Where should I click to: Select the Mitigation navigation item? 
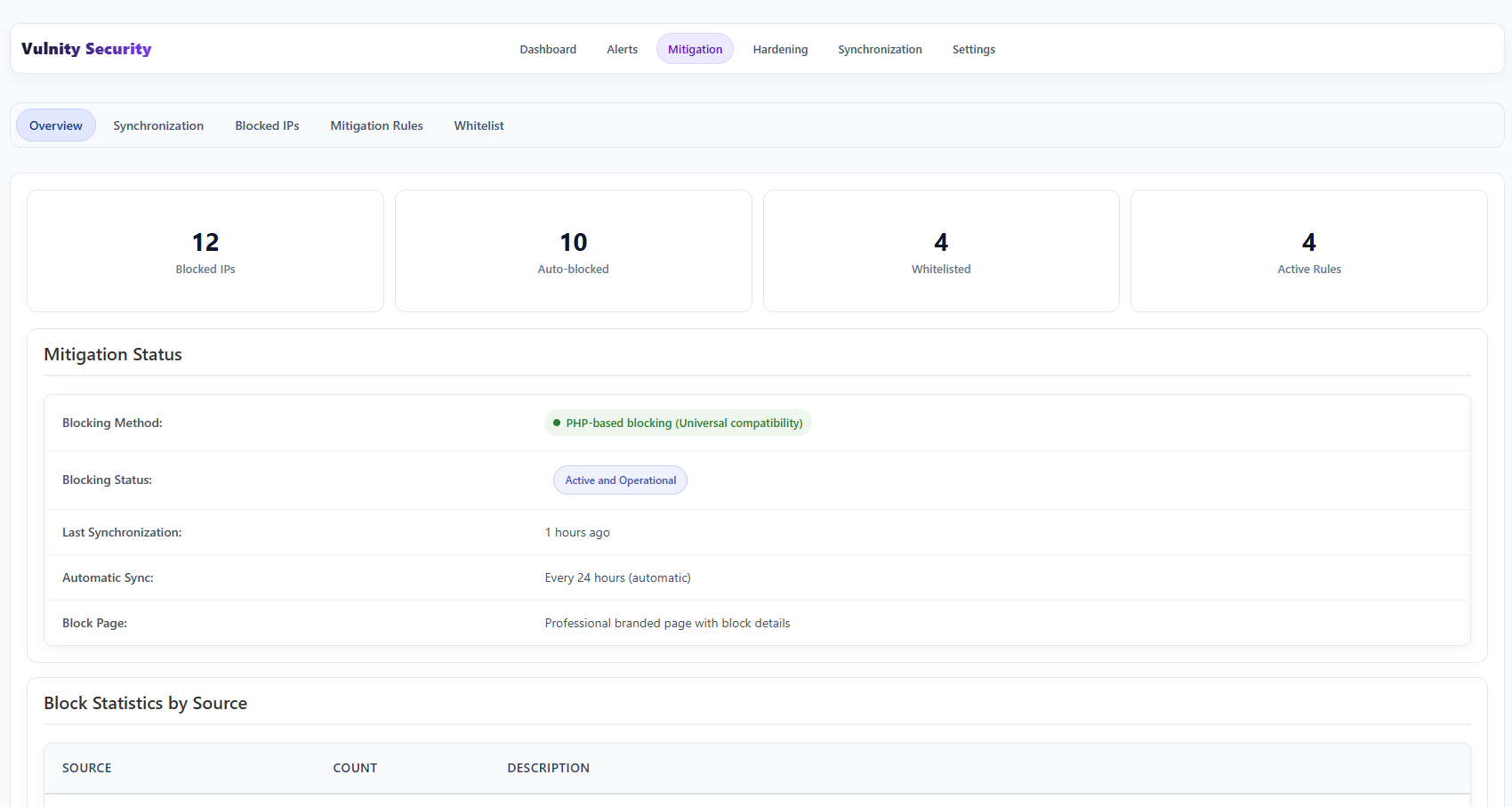(x=695, y=49)
